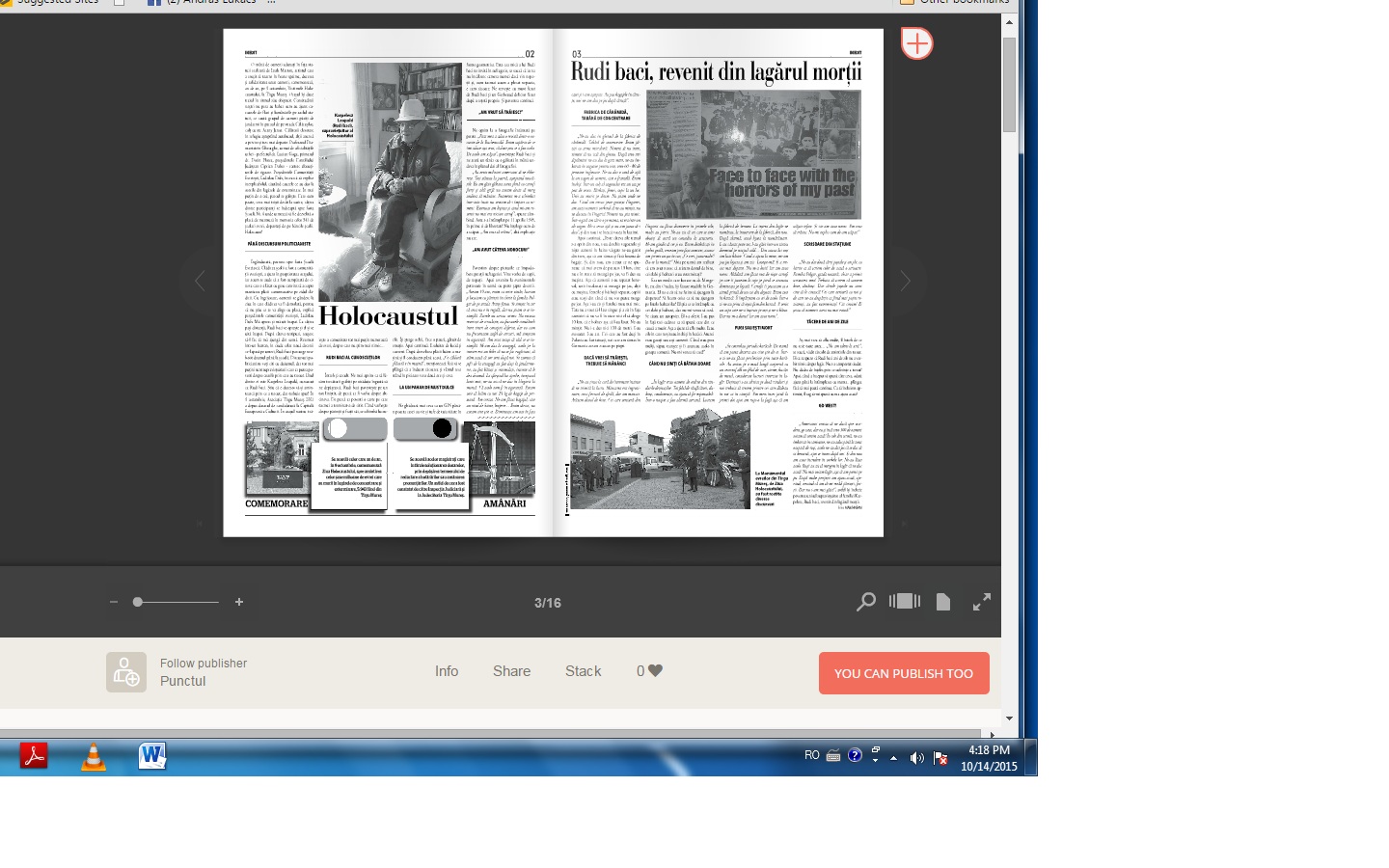Go to next page with right arrow
Viewport: 1389px width, 868px height.
[905, 282]
